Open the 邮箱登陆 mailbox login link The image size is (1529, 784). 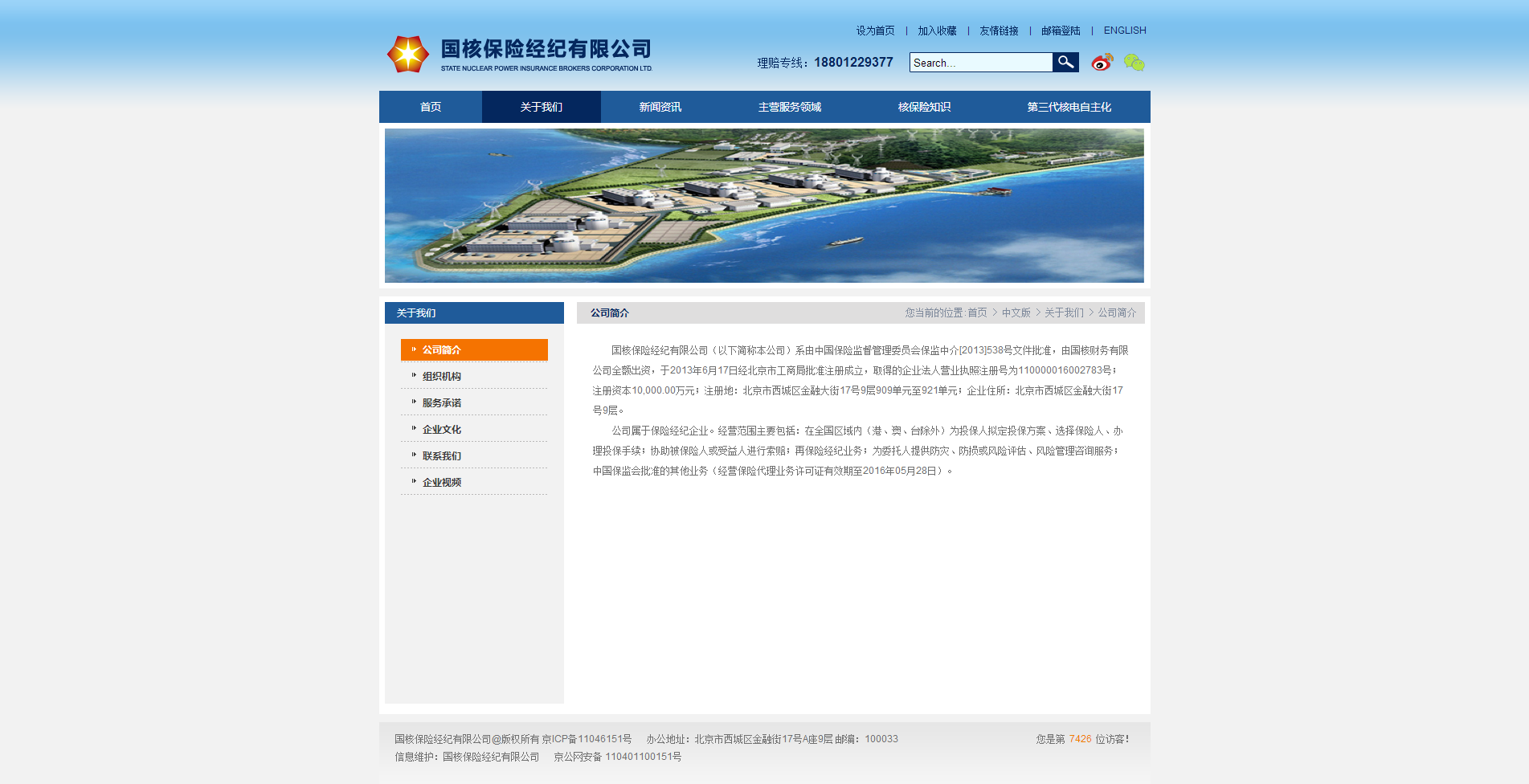point(1061,31)
